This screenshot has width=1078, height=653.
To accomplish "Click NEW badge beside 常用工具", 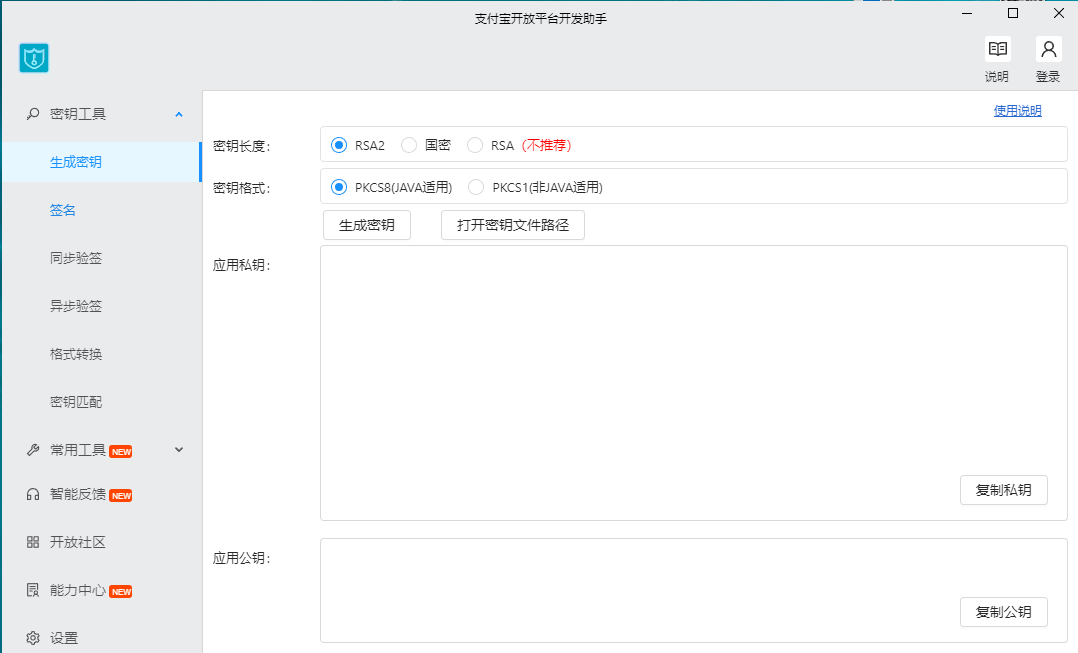I will pos(121,452).
